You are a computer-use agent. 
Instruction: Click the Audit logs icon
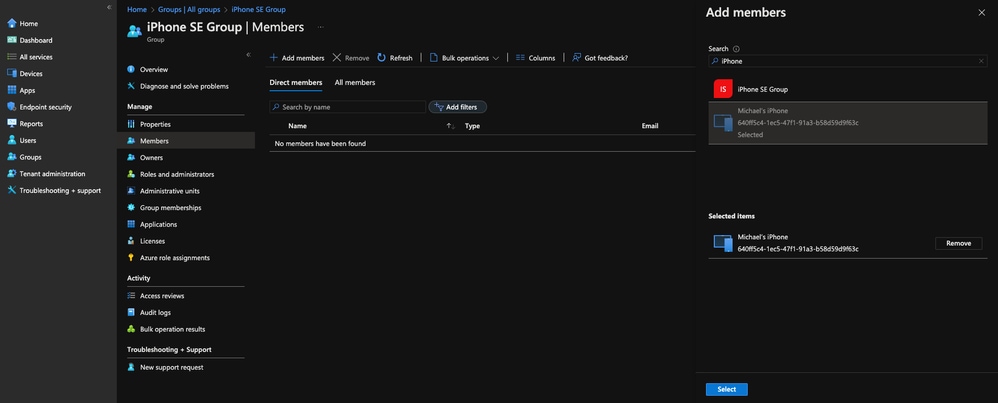(x=131, y=313)
